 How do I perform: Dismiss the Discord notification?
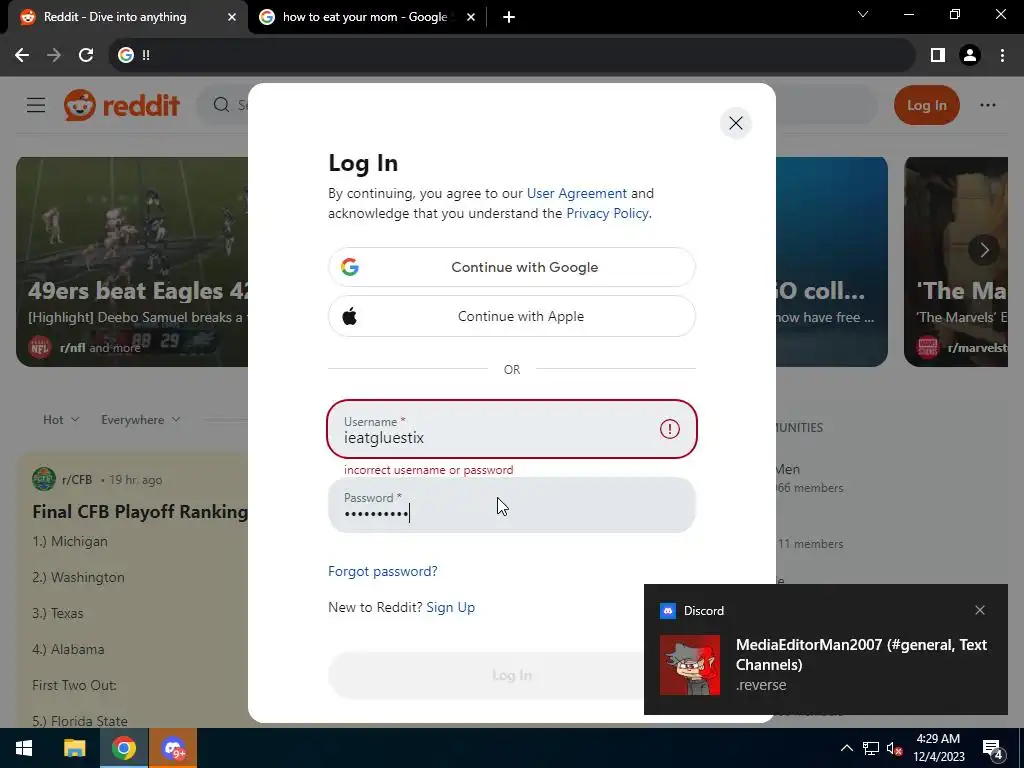coord(980,610)
